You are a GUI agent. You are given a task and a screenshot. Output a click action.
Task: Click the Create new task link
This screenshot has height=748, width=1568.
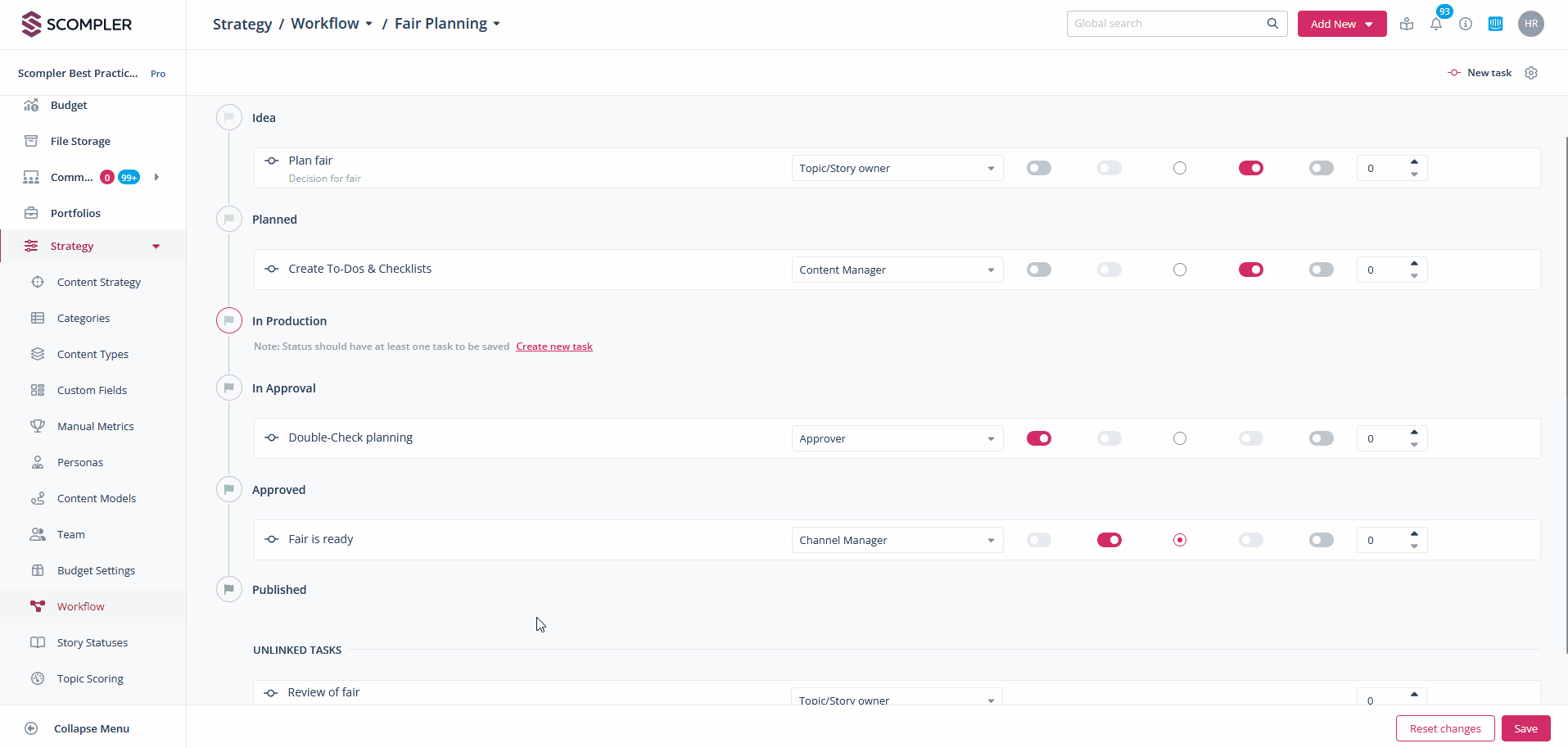(x=554, y=347)
